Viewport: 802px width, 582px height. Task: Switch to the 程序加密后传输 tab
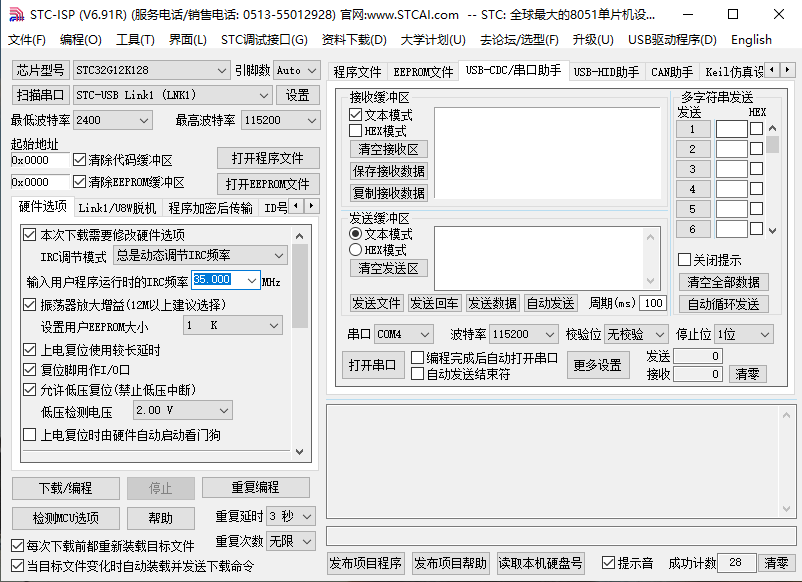click(x=210, y=208)
